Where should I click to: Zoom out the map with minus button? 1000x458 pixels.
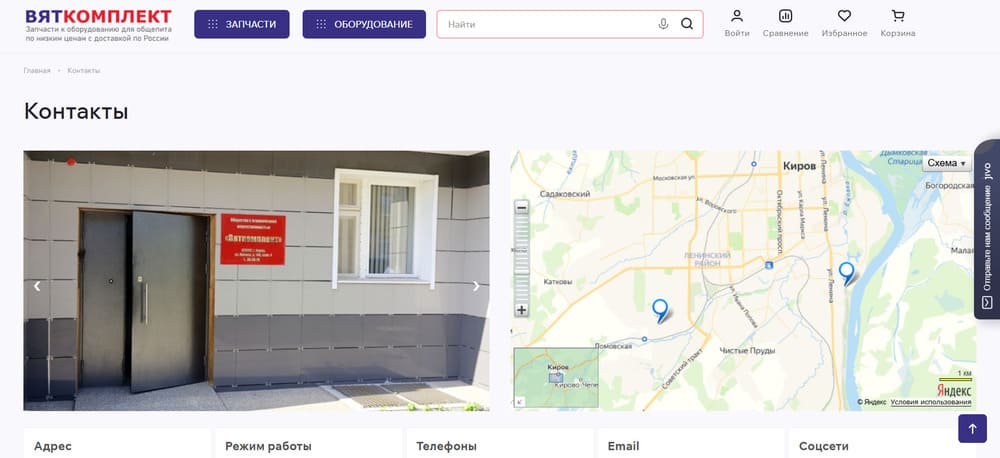point(522,207)
